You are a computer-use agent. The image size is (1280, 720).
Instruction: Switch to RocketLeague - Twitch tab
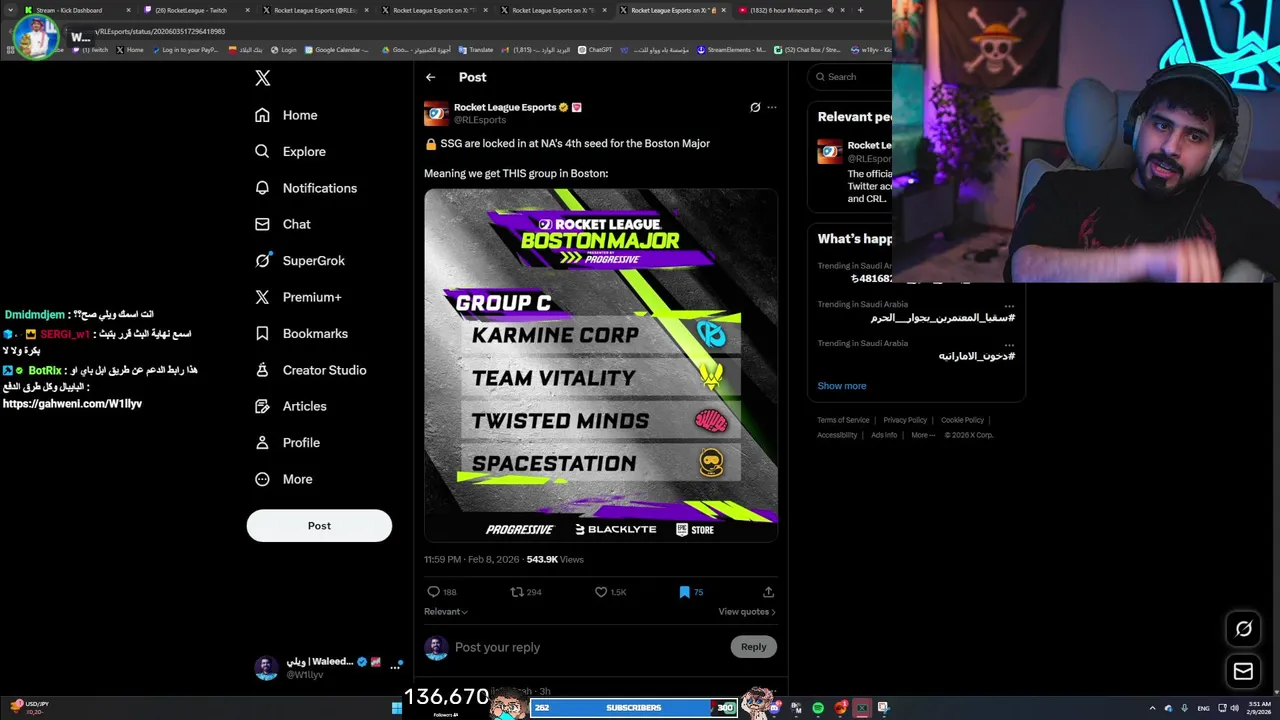197,10
